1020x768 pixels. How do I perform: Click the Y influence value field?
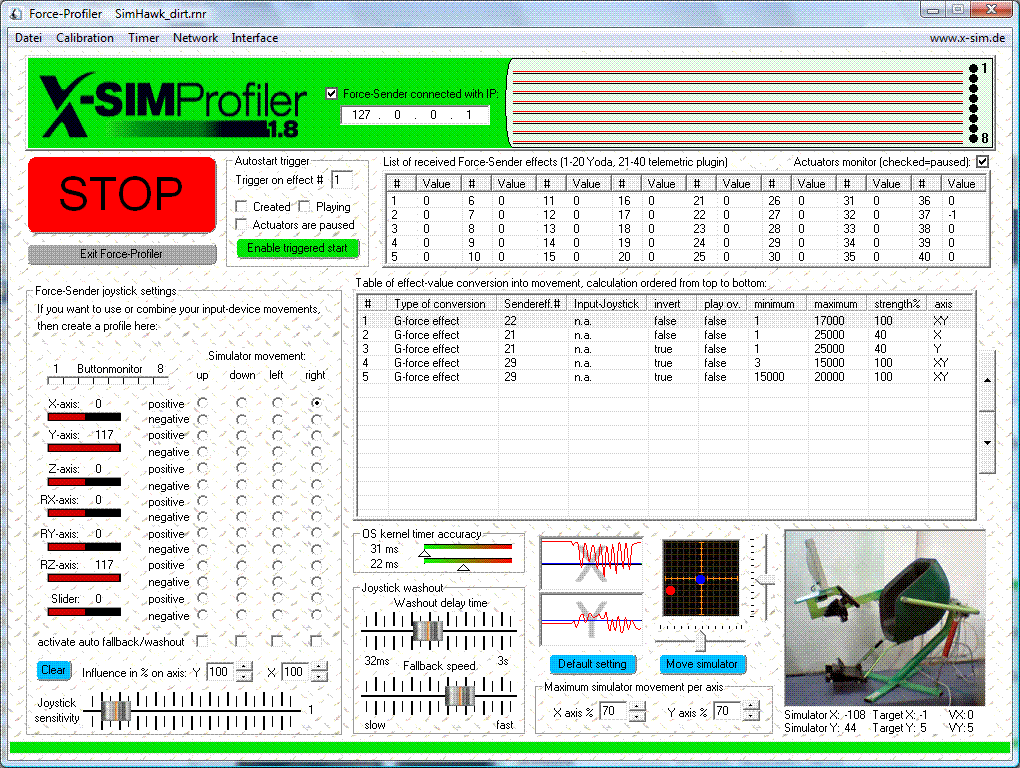point(222,672)
